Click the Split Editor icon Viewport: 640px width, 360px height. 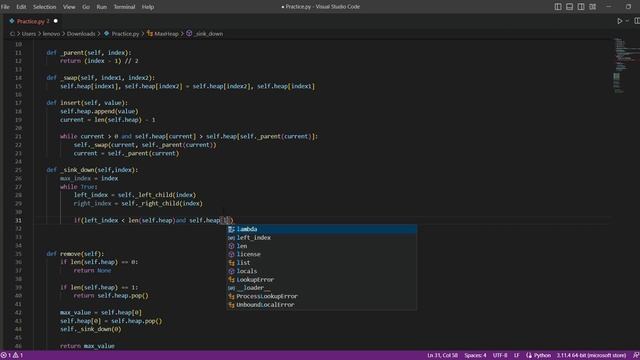(x=637, y=21)
